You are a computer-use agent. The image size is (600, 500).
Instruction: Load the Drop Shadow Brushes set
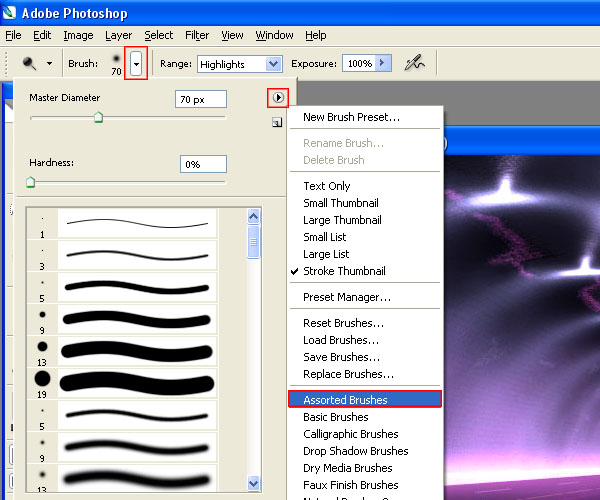pos(365,451)
